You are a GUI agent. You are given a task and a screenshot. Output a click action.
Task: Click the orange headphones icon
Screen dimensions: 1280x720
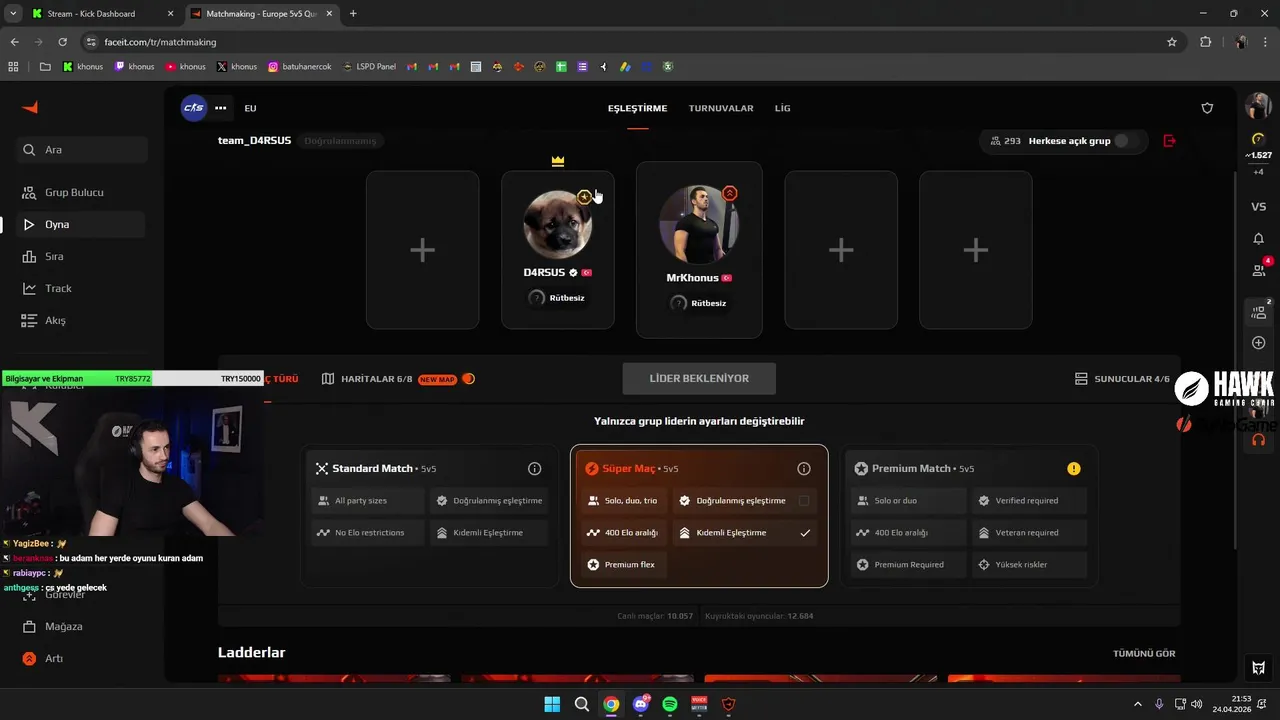[1259, 439]
